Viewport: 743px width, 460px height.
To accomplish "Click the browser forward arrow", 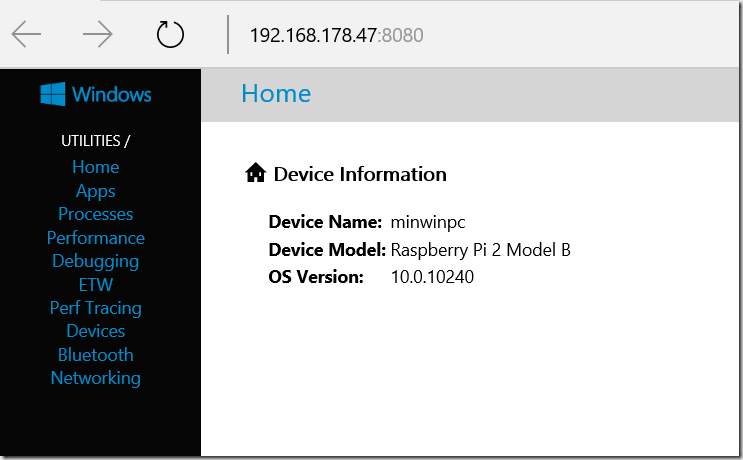I will 98,34.
